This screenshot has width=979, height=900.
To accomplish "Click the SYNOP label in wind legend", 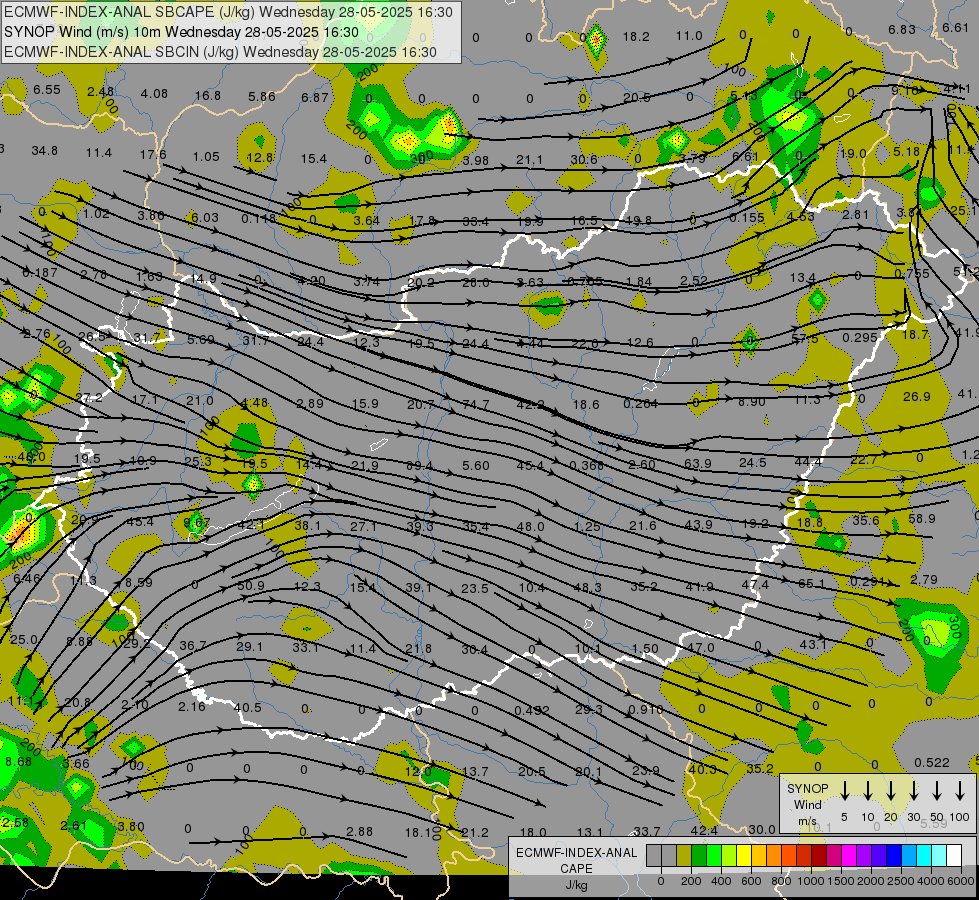I will pyautogui.click(x=807, y=788).
